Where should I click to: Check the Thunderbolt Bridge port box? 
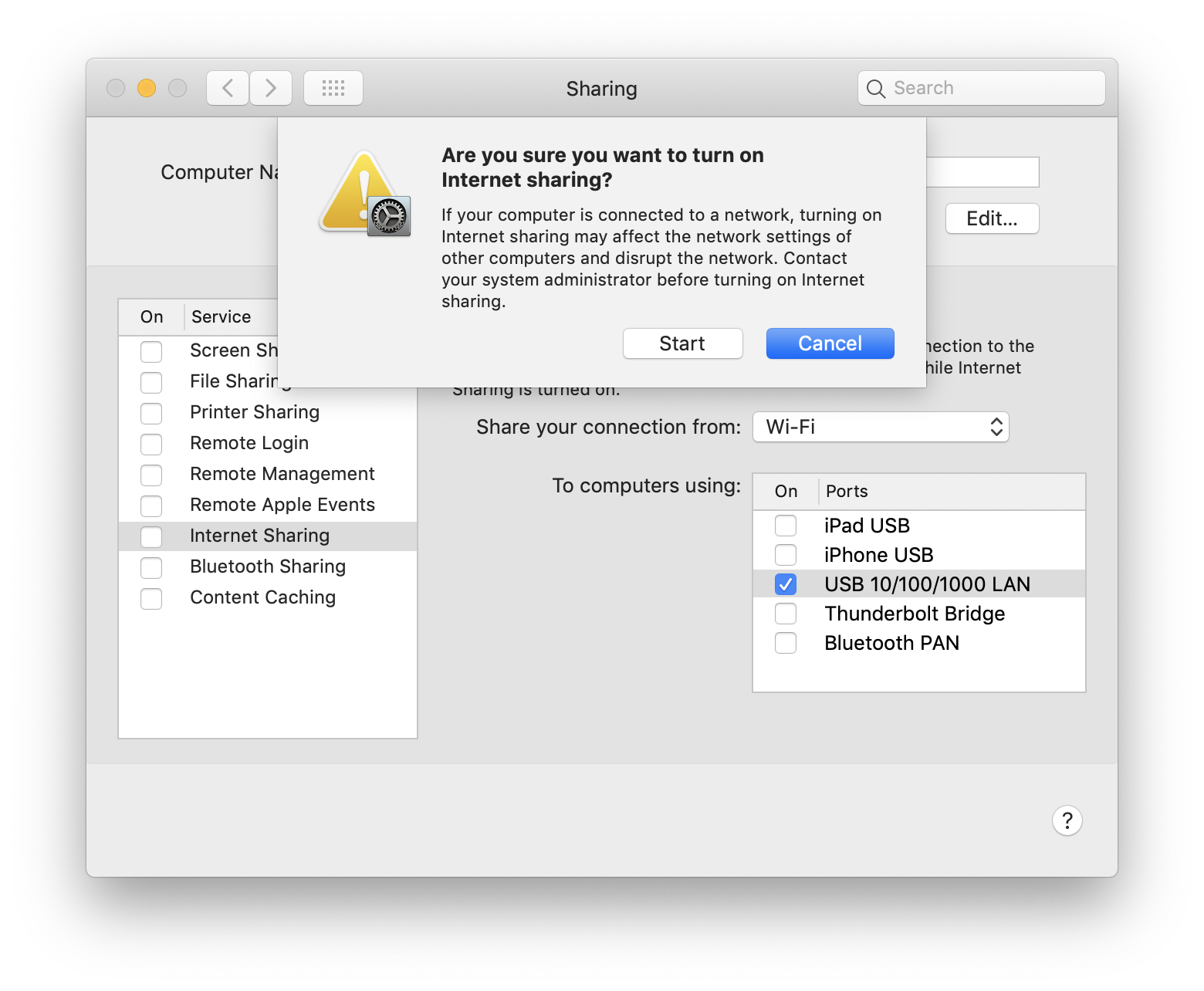(786, 614)
